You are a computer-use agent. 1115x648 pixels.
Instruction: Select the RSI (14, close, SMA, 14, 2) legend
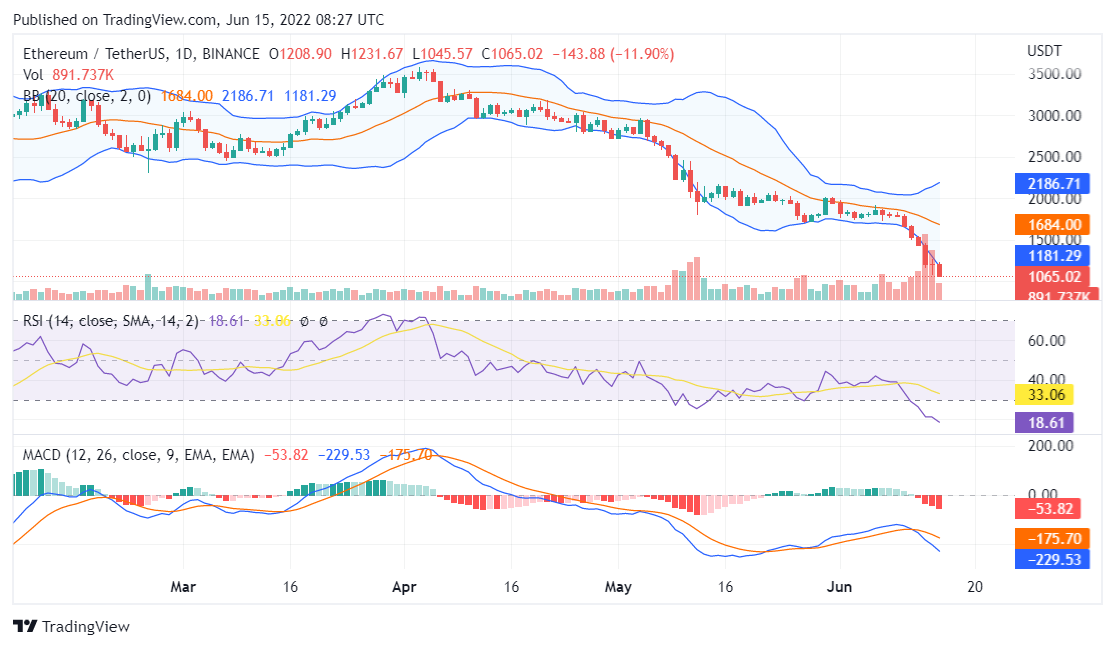tap(112, 321)
